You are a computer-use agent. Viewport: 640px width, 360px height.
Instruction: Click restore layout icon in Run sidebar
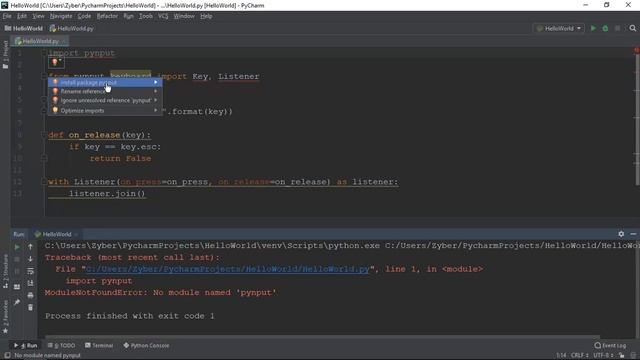click(17, 287)
